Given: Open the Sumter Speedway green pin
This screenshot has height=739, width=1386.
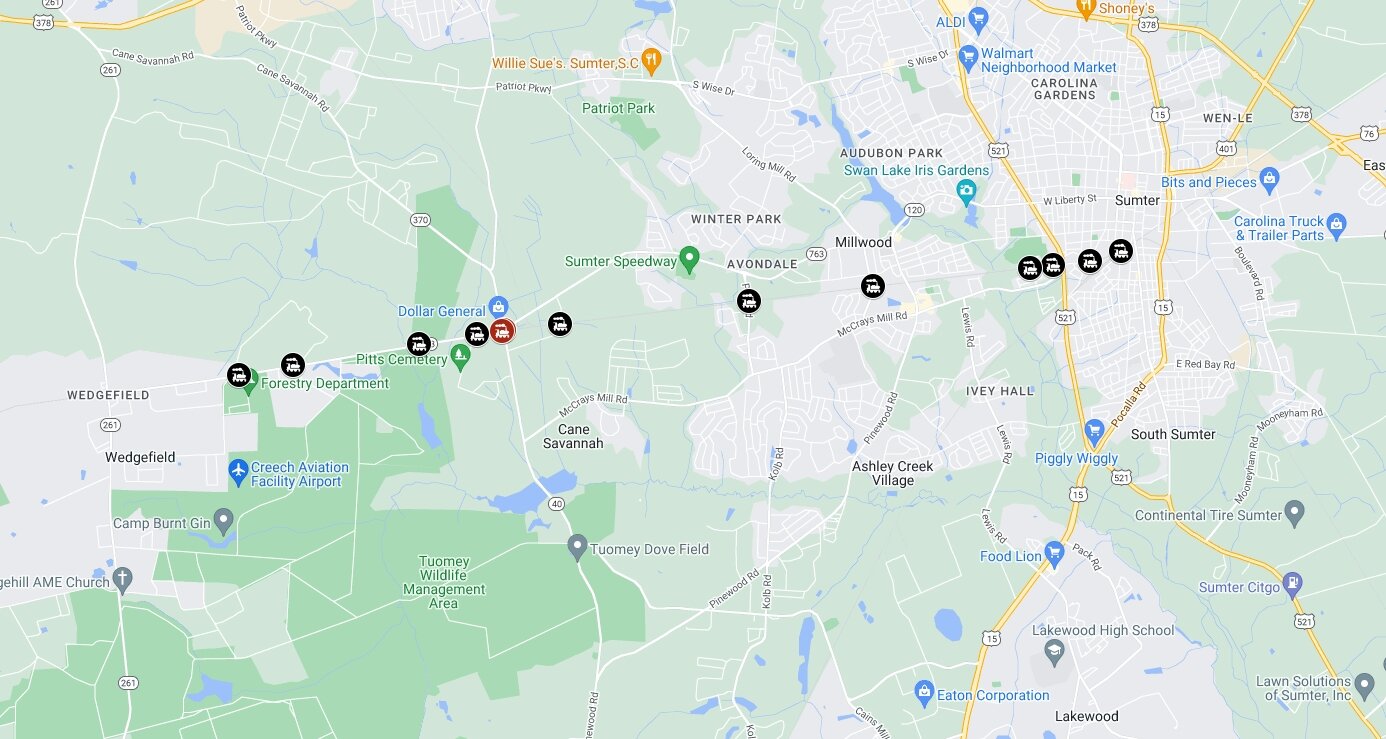Looking at the screenshot, I should [x=689, y=260].
